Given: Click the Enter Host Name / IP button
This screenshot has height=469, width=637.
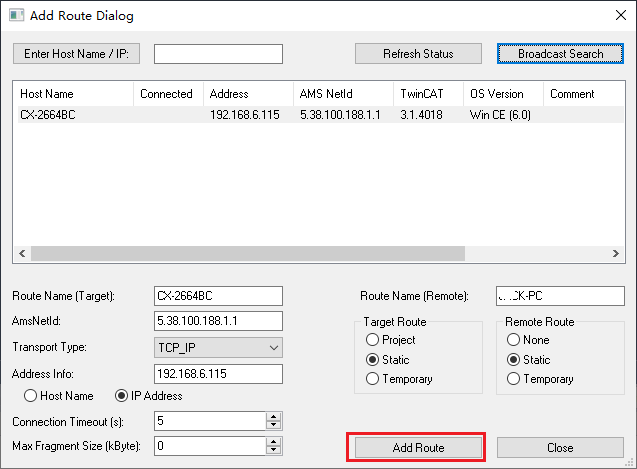Looking at the screenshot, I should 77,53.
